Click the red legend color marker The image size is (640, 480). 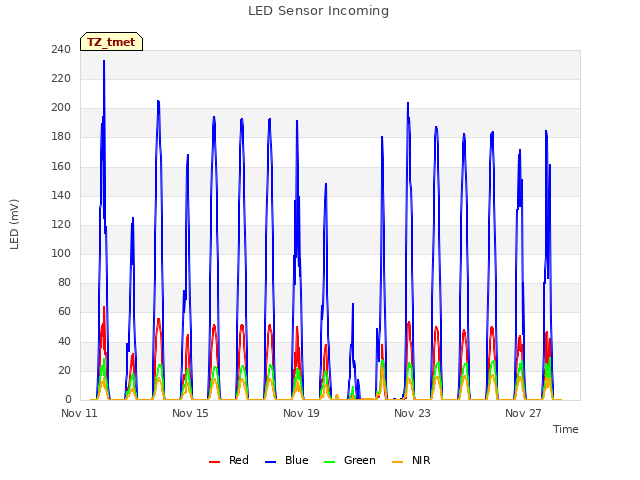point(214,462)
